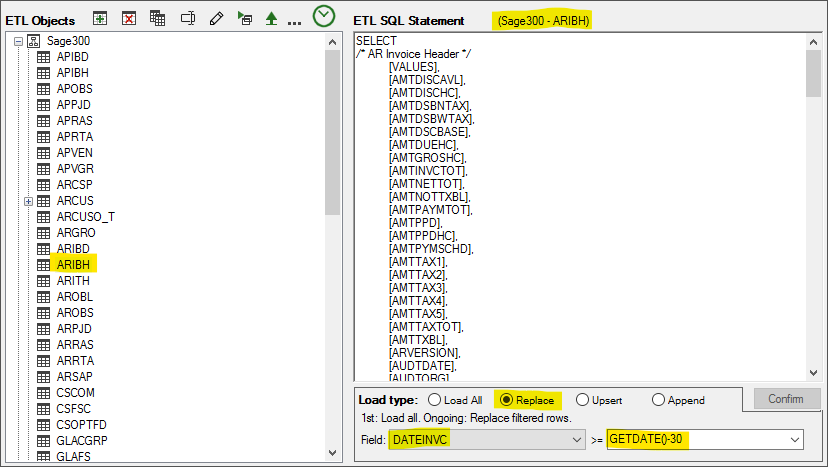Click the multiple tables icon

(x=157, y=18)
